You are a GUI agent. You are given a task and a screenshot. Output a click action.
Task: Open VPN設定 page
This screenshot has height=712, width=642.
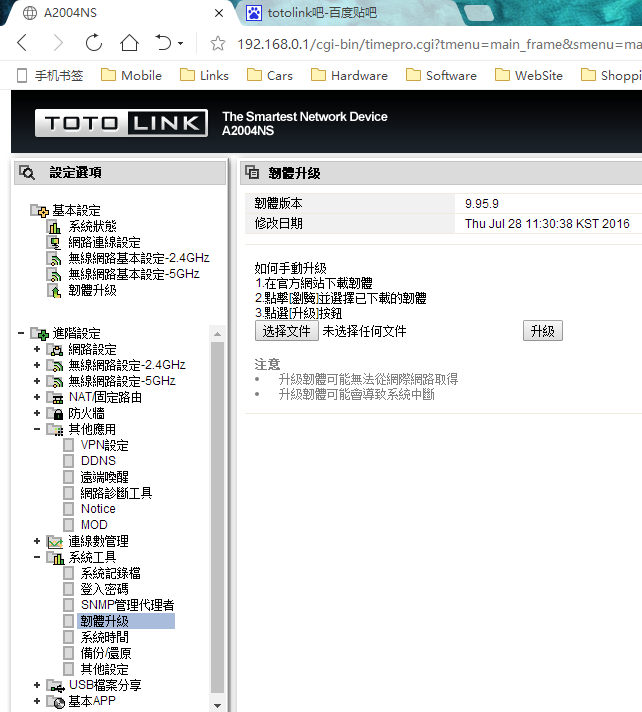(x=105, y=445)
